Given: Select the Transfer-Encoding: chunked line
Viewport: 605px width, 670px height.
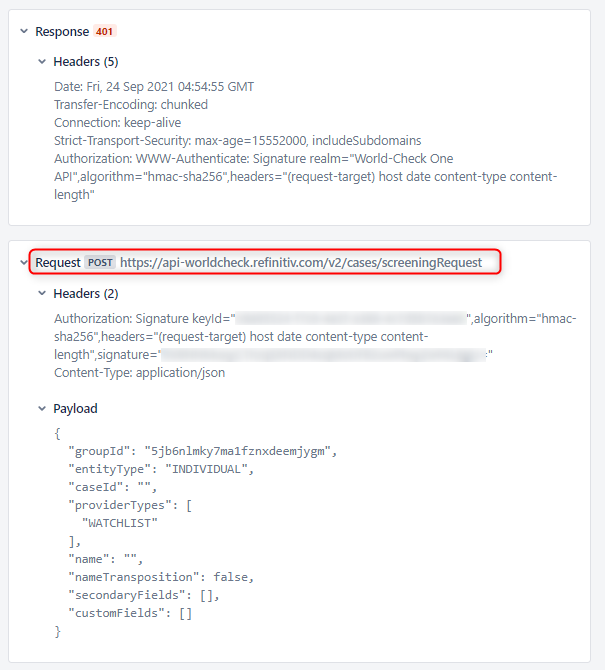Looking at the screenshot, I should coord(131,105).
